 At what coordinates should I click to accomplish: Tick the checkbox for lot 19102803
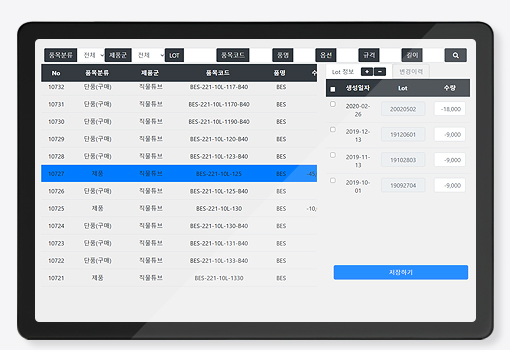333,155
